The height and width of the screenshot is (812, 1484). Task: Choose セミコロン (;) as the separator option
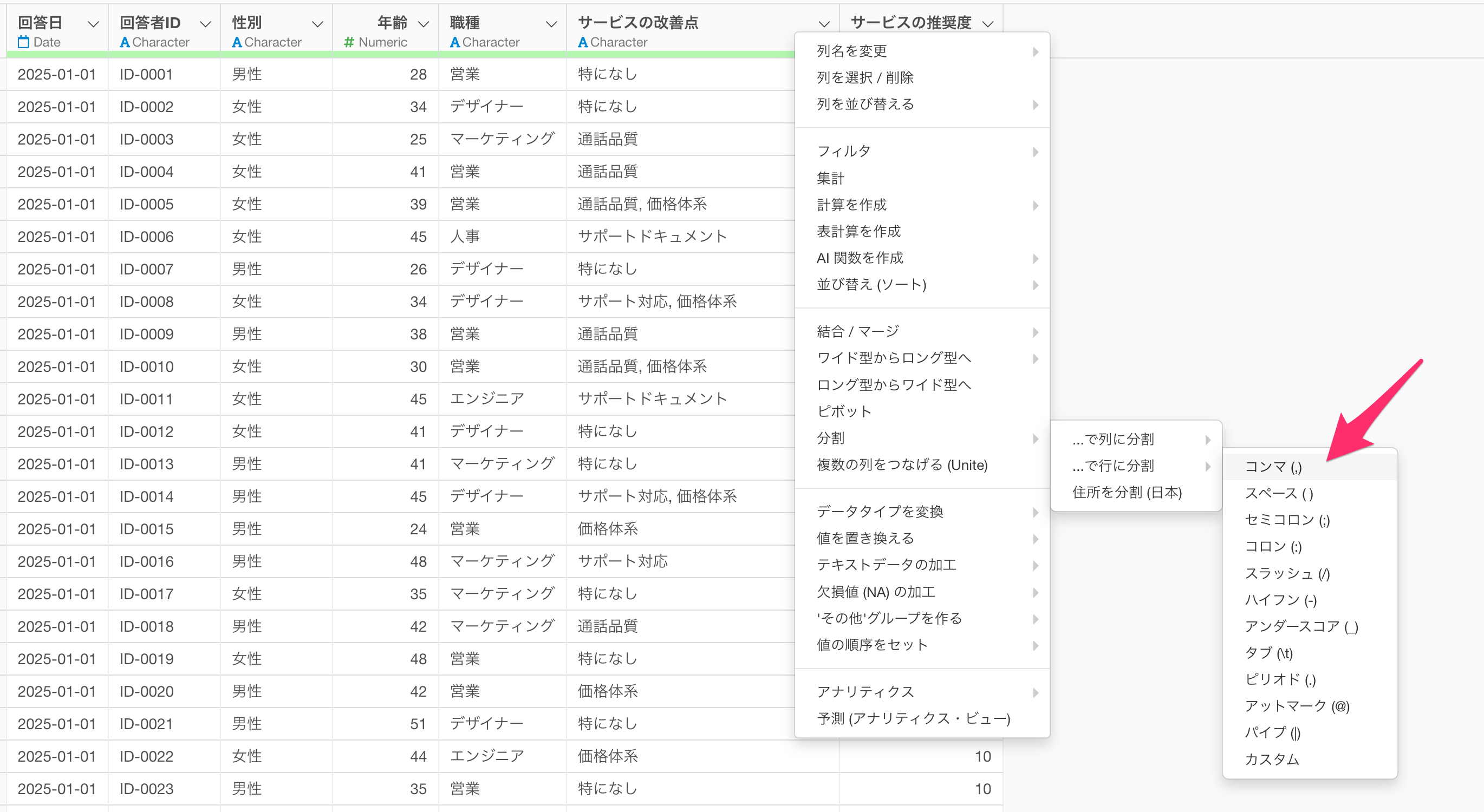[x=1287, y=520]
